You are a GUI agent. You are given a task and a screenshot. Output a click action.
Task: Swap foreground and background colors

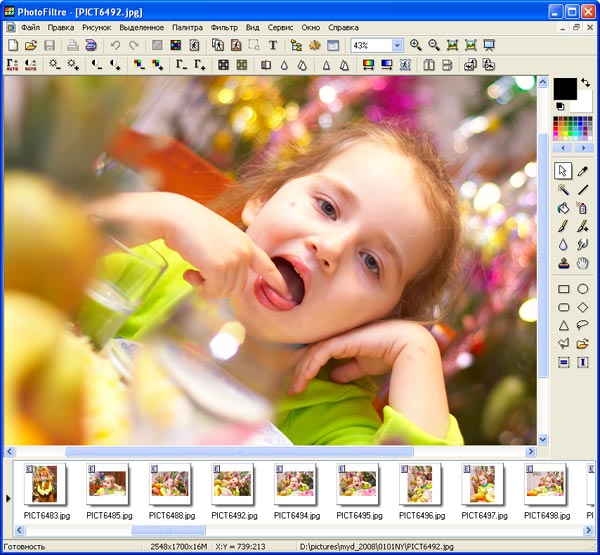pos(585,83)
